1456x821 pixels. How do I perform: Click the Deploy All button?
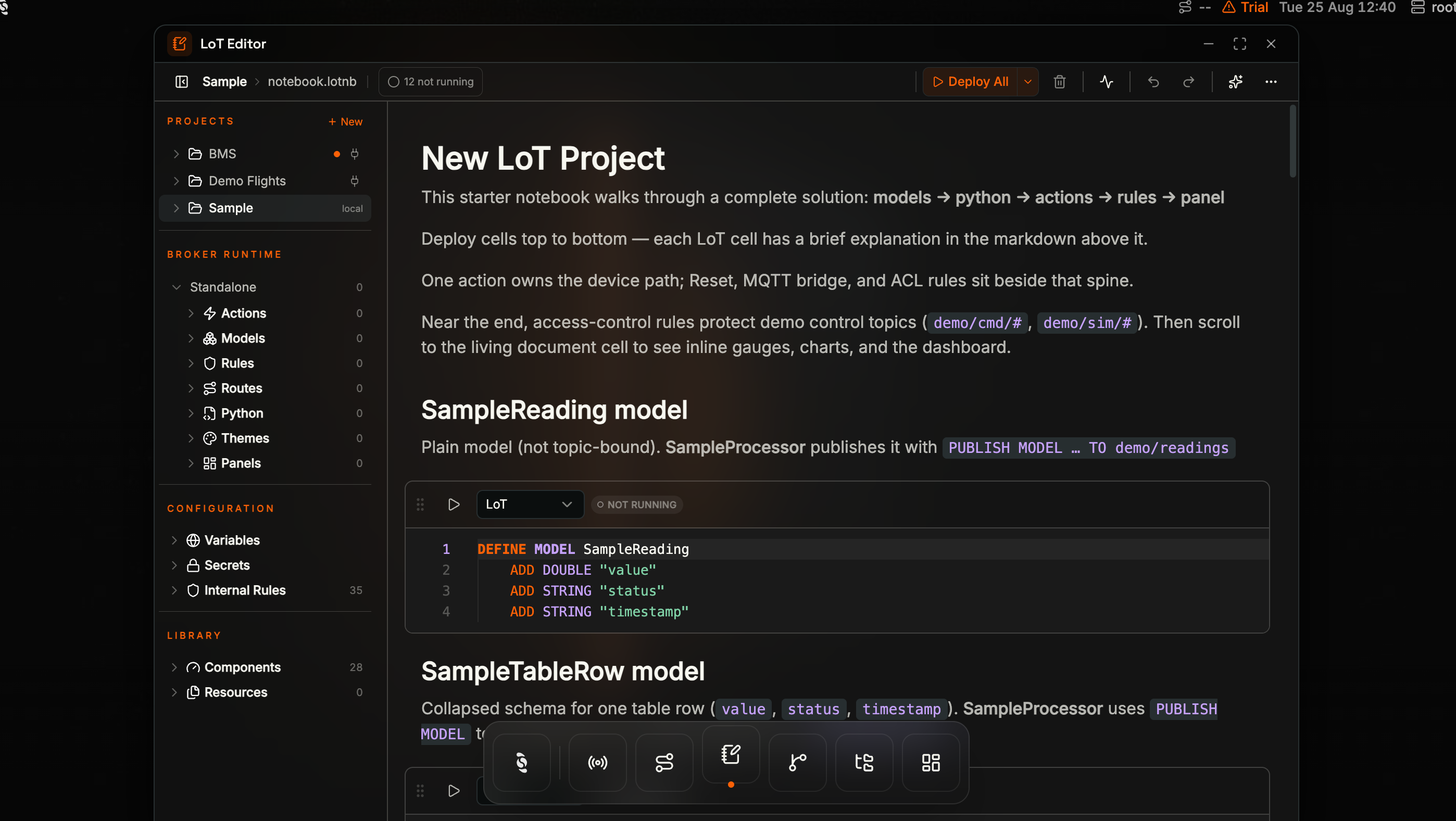pos(970,81)
